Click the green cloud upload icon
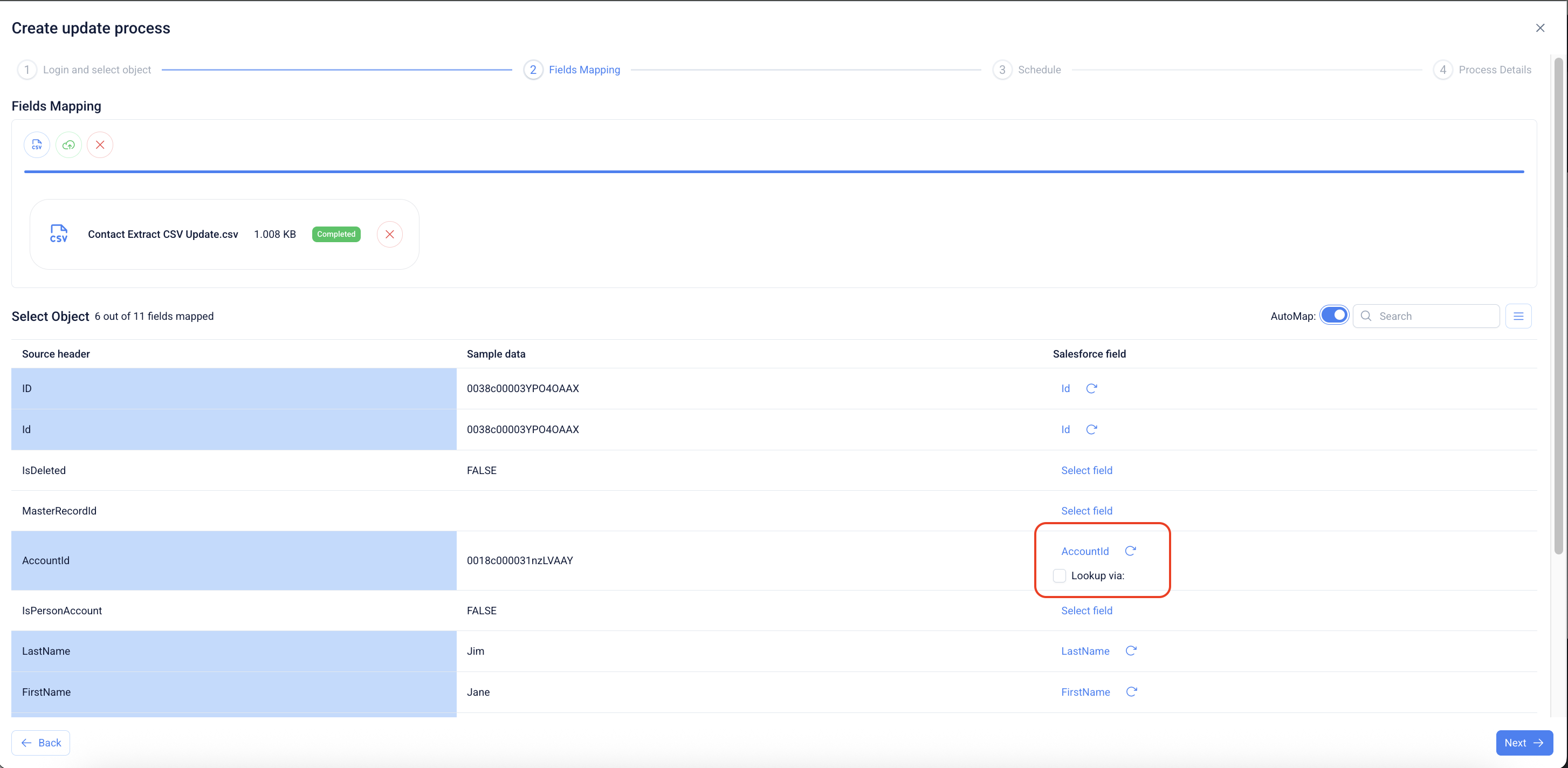 [69, 145]
